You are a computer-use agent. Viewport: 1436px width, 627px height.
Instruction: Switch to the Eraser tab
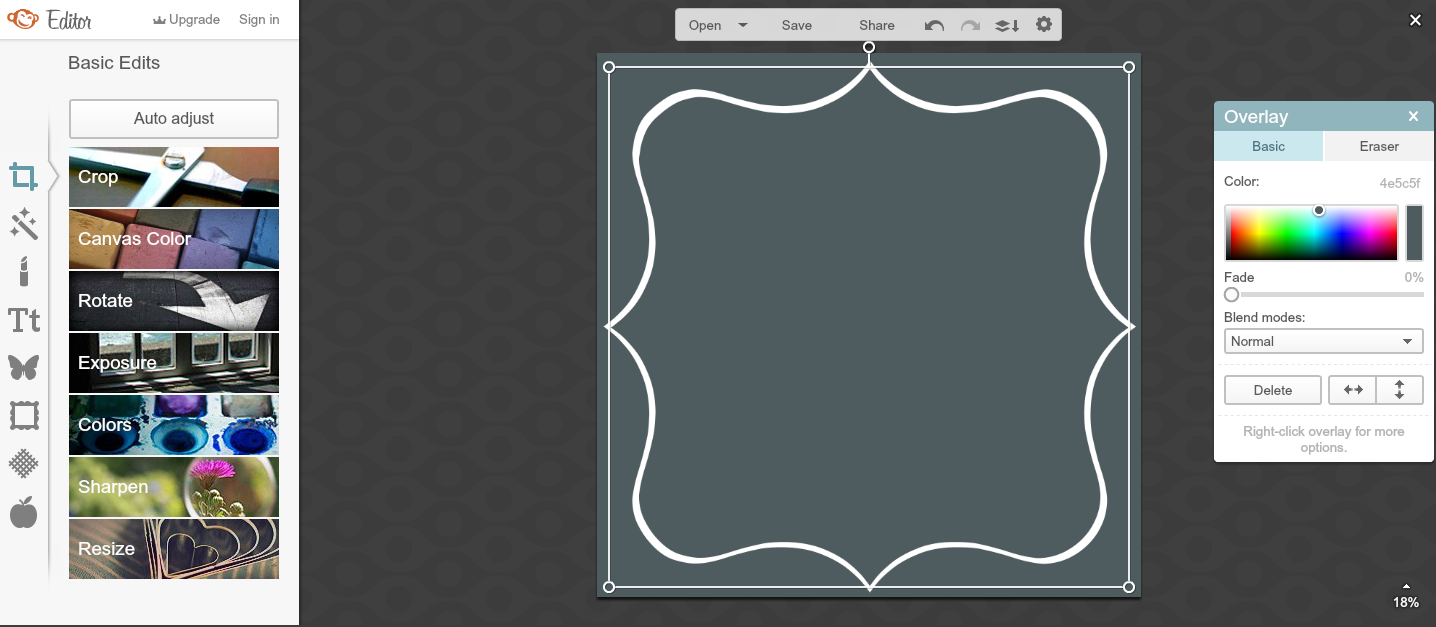1379,146
